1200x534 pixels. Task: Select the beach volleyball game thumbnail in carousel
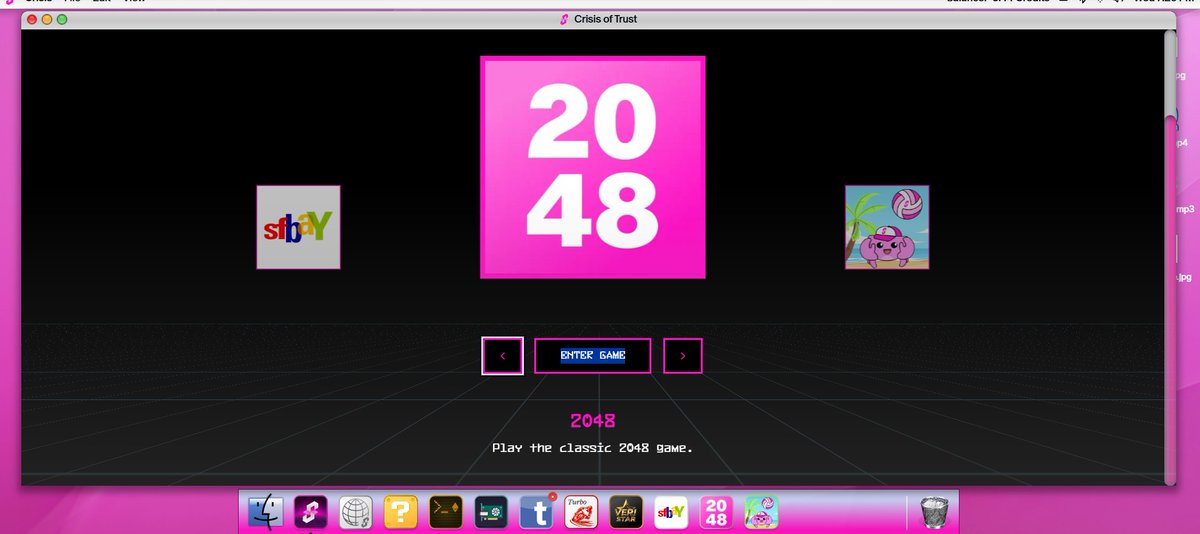click(x=887, y=227)
